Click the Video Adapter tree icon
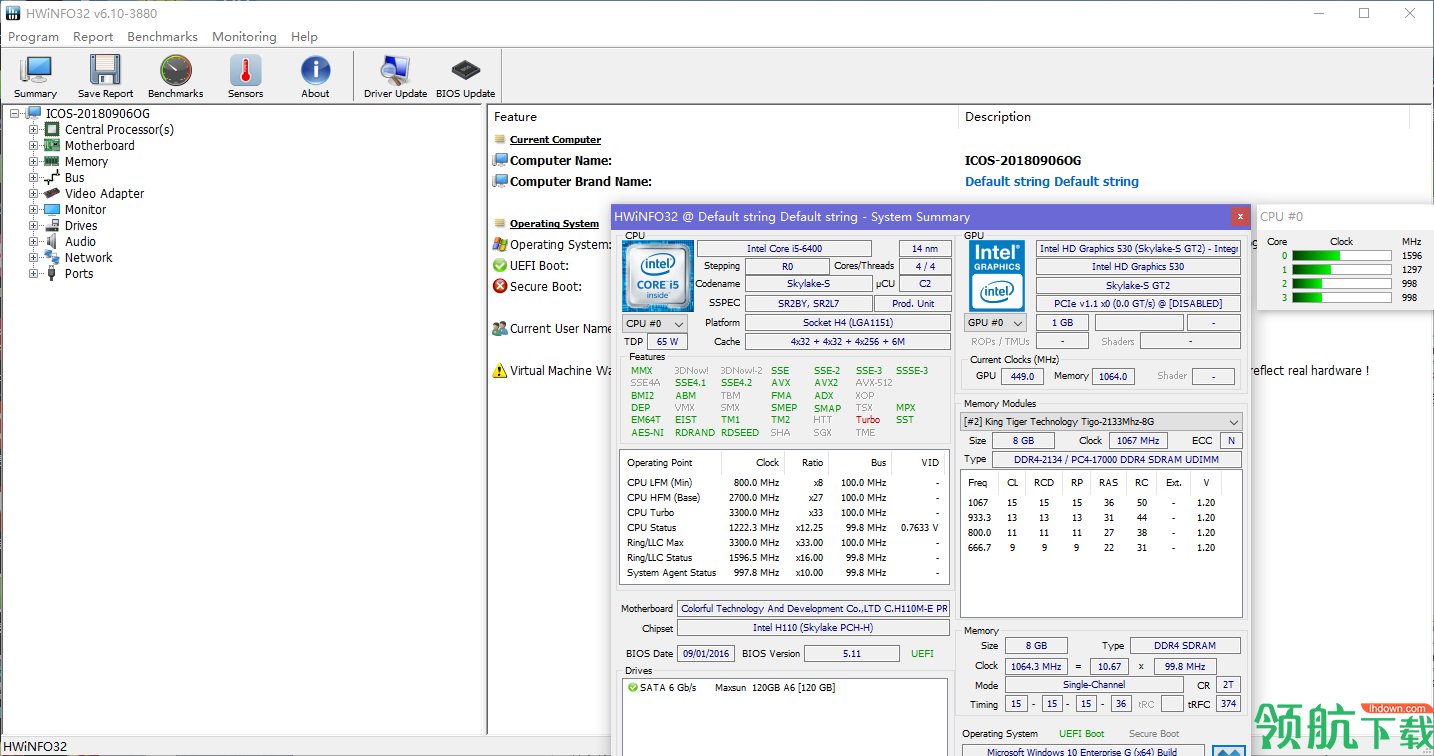 pos(52,193)
